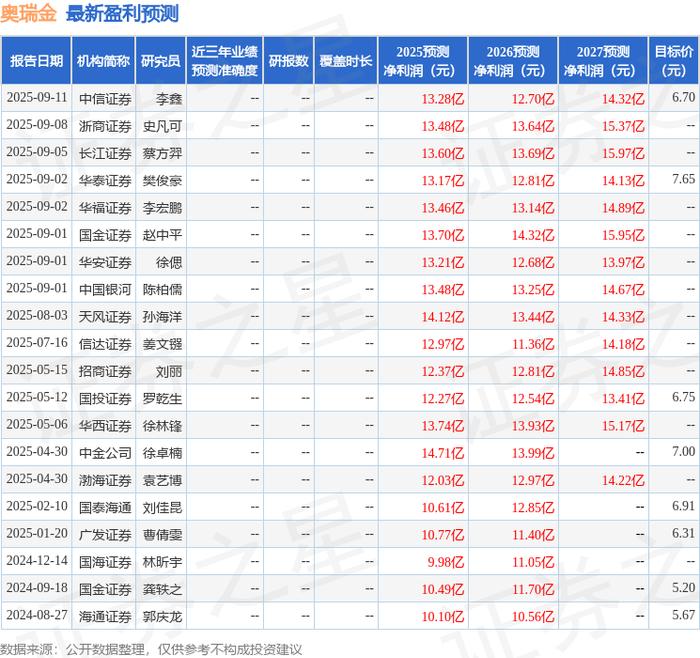Click the 2026预测净利润 column header
Screen dimensions: 700x658
513,61
